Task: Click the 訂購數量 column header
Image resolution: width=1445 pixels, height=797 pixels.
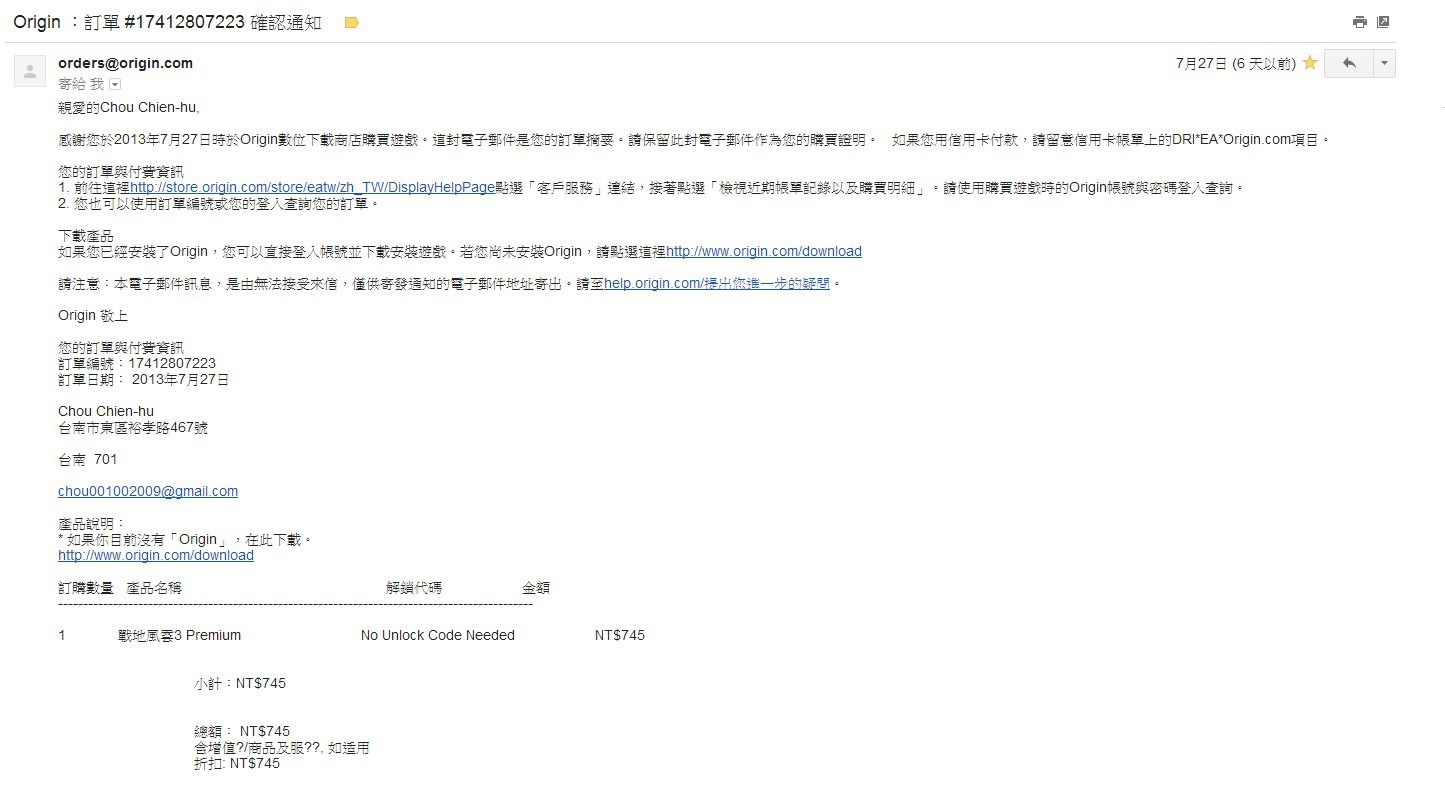Action: pos(86,587)
